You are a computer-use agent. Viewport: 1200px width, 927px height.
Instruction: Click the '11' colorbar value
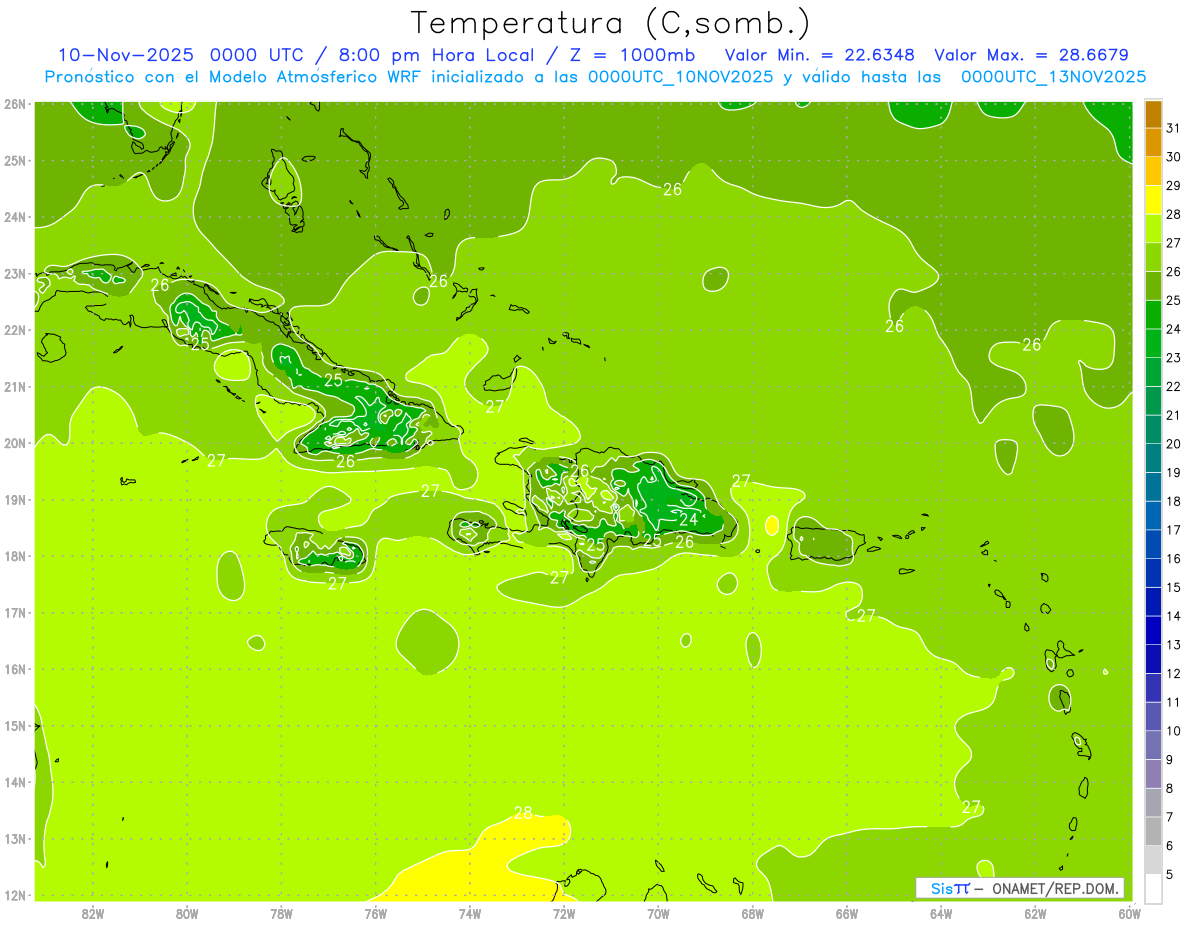tap(1174, 703)
